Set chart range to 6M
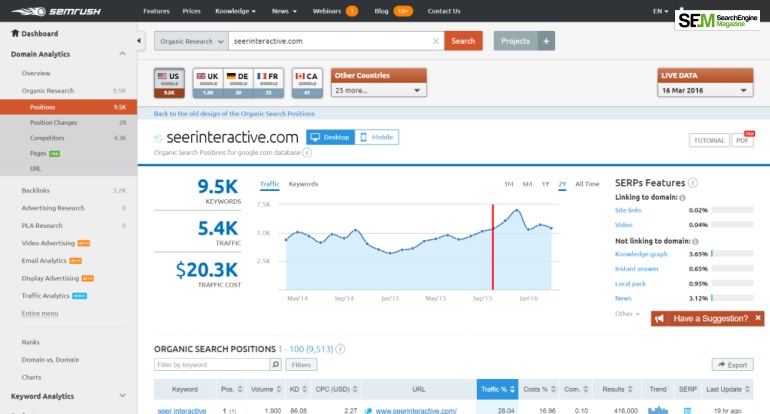The height and width of the screenshot is (414, 770). coord(527,184)
